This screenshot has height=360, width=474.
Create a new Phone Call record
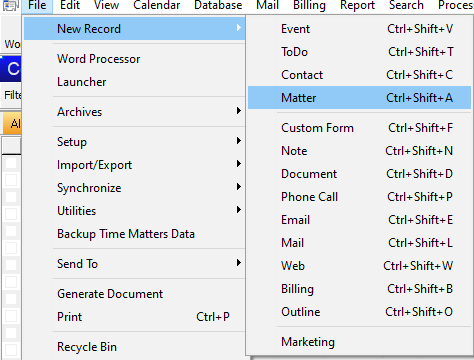point(359,197)
